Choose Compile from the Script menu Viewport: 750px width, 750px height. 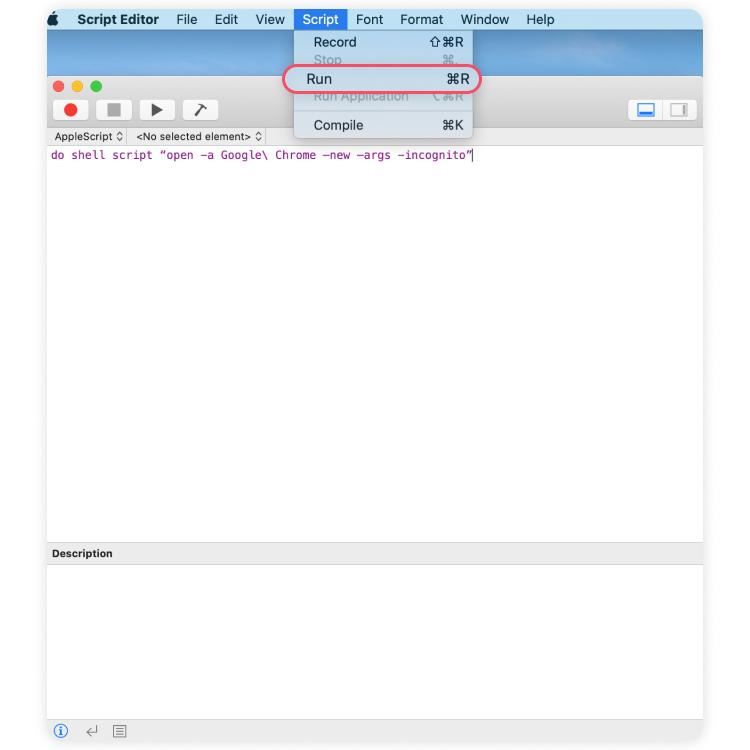(x=383, y=125)
